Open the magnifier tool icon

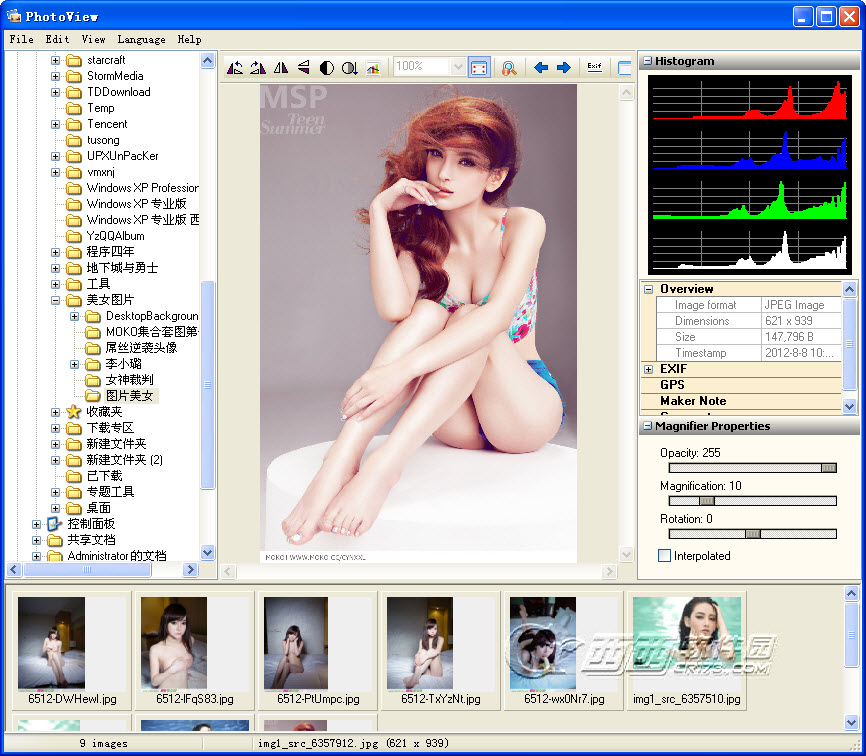point(509,68)
